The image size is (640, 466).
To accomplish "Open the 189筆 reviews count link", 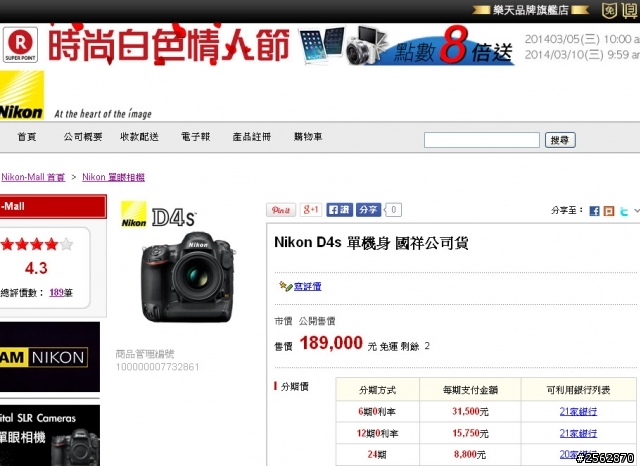I will coord(61,292).
